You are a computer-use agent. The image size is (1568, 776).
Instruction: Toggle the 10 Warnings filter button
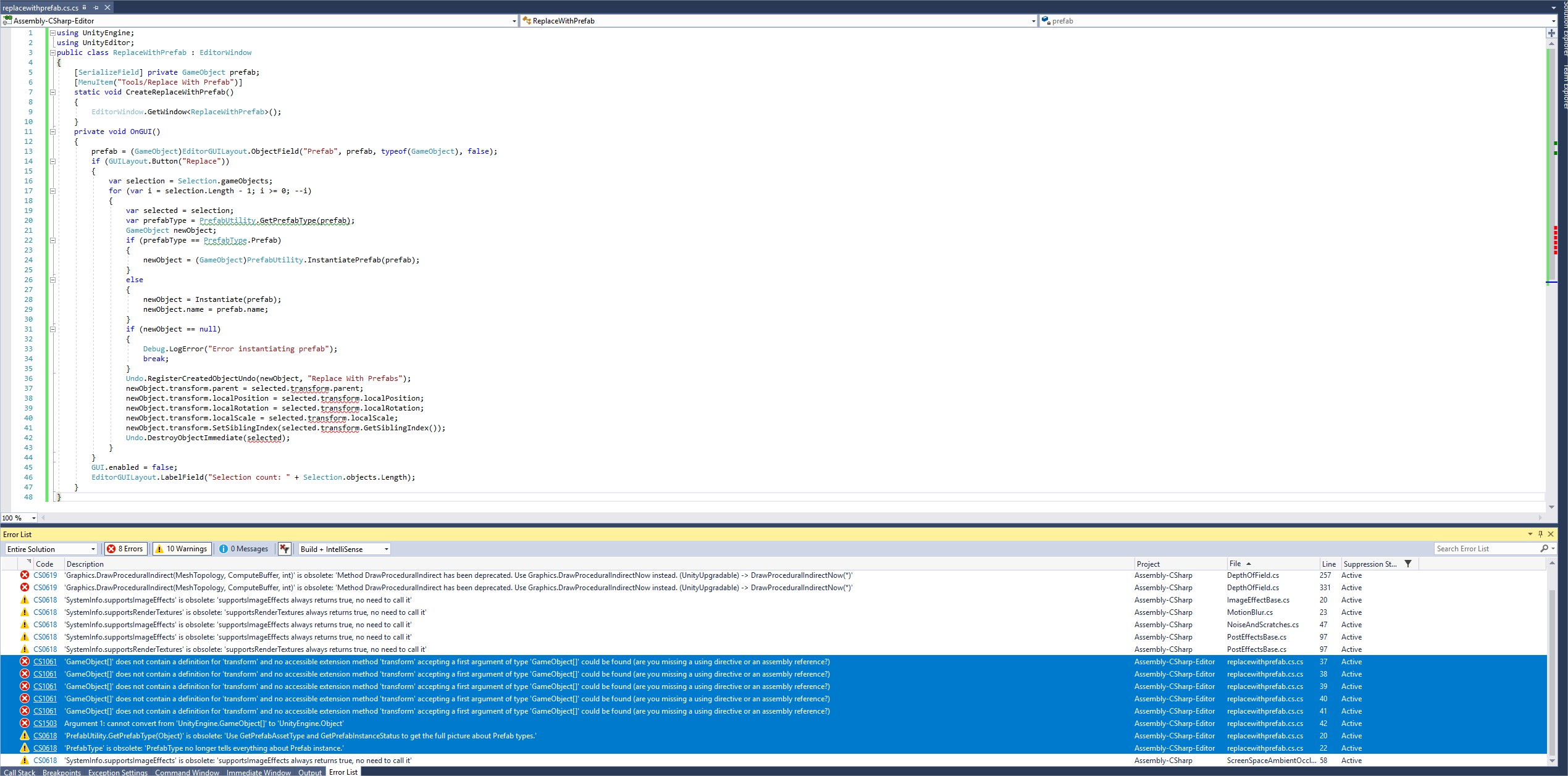pyautogui.click(x=182, y=549)
